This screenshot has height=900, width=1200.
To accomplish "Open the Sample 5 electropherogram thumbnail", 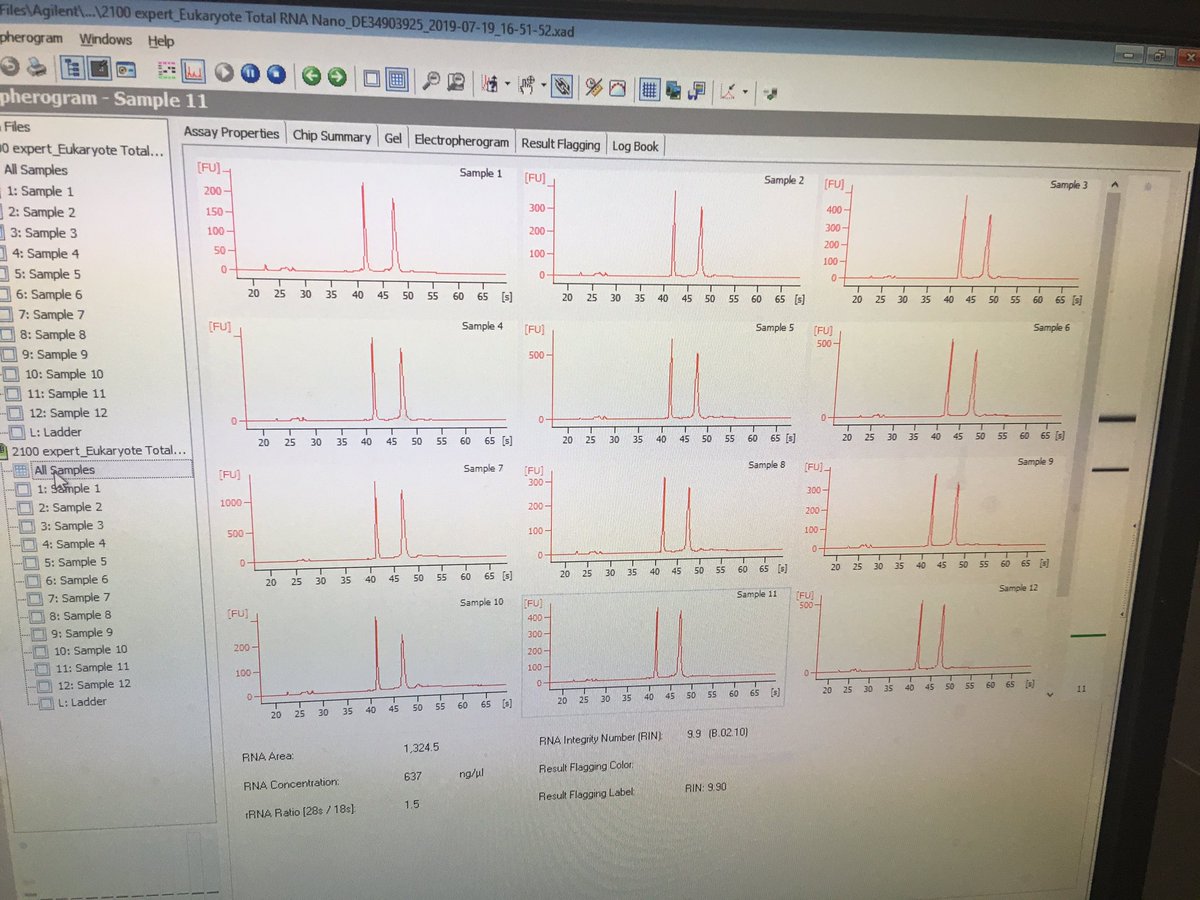I will coord(662,385).
